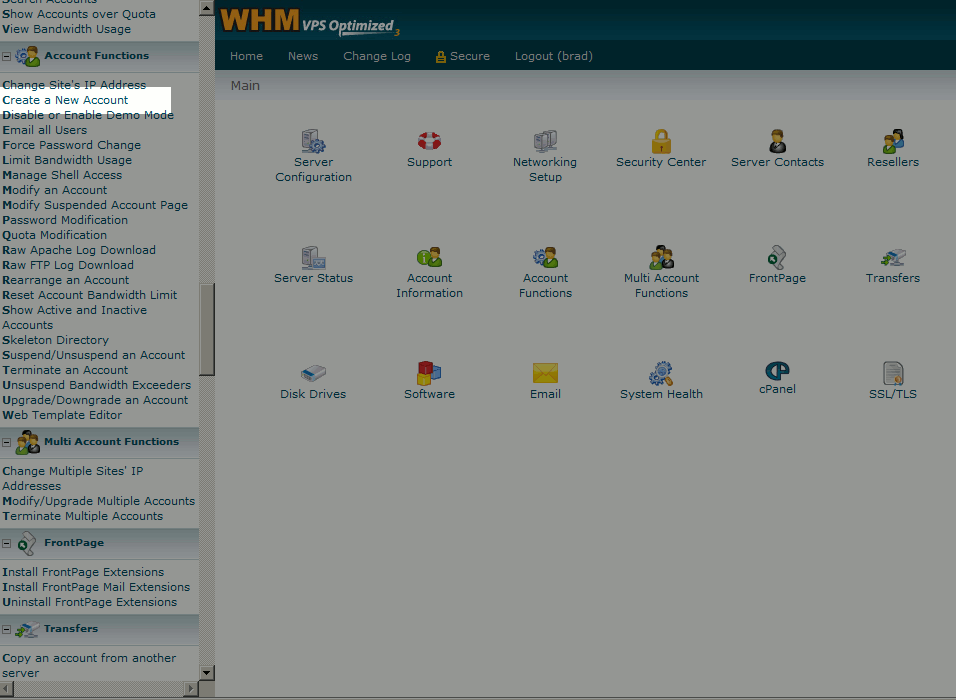The width and height of the screenshot is (956, 700).
Task: Open Modify Suspended Account Page link
Action: point(95,205)
